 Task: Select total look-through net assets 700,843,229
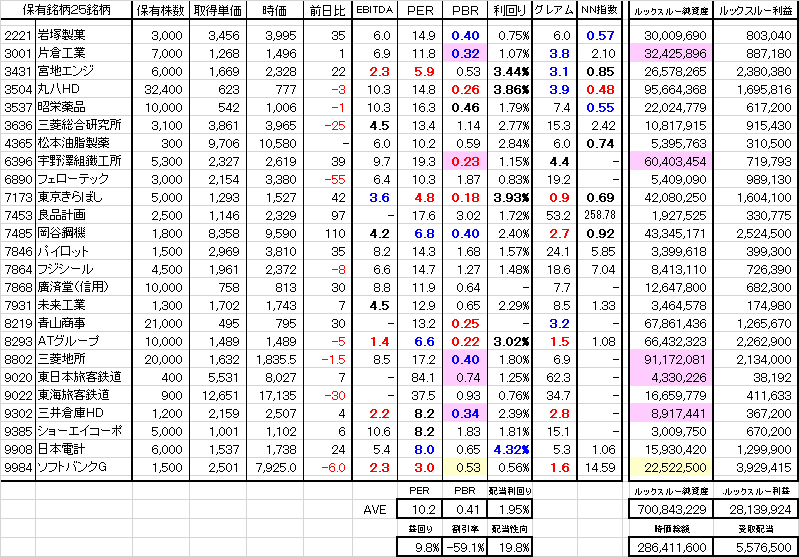tap(671, 510)
